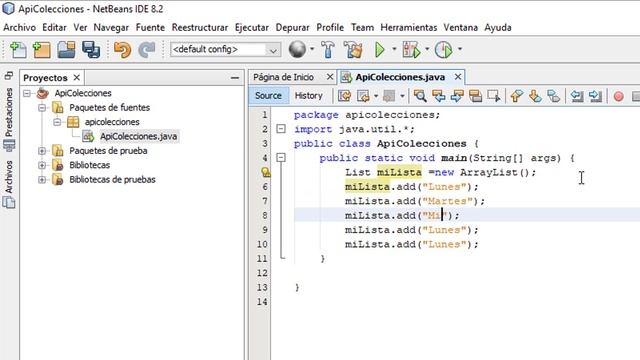
Task: Open the Ayuda menu
Action: [498, 27]
